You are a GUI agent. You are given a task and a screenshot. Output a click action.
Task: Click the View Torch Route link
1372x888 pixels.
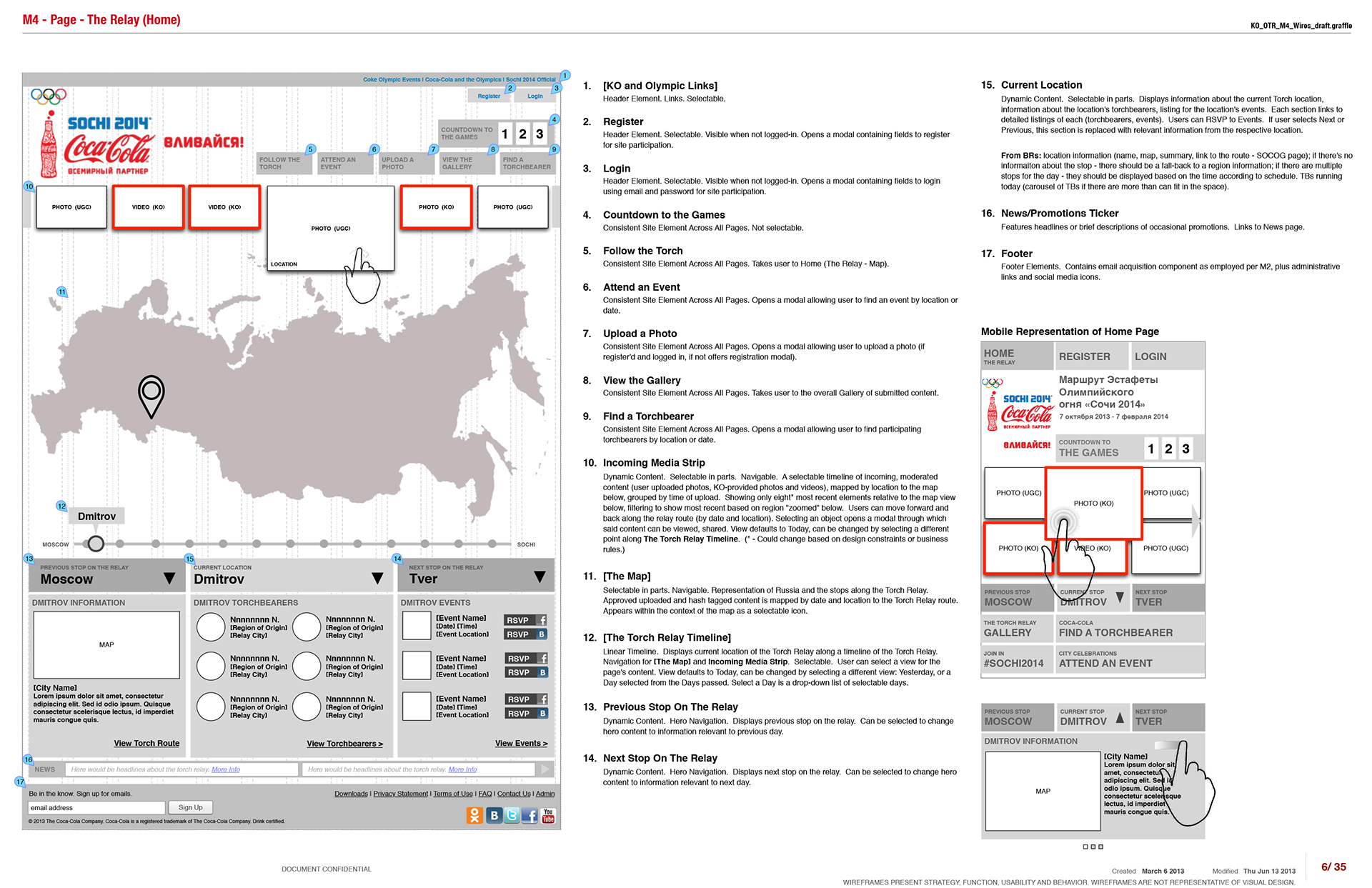coord(146,743)
